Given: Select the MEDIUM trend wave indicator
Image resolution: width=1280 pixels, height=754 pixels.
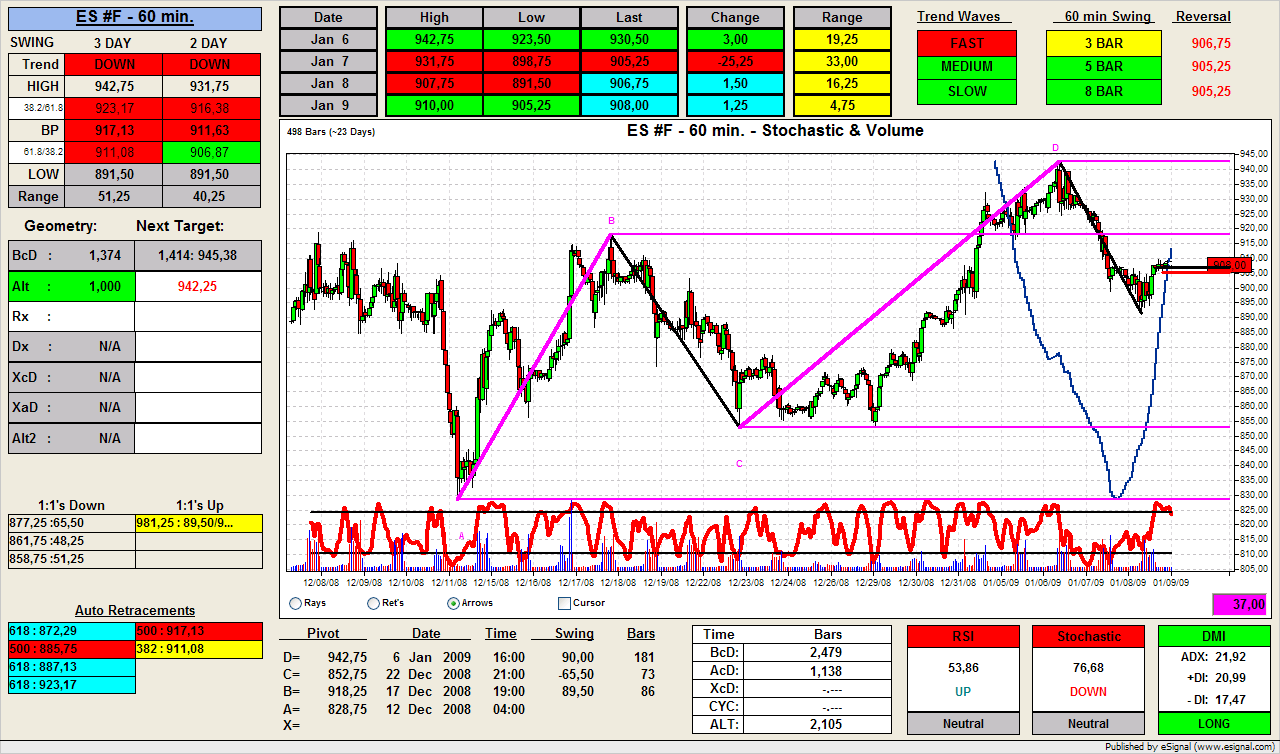Looking at the screenshot, I should (x=966, y=67).
